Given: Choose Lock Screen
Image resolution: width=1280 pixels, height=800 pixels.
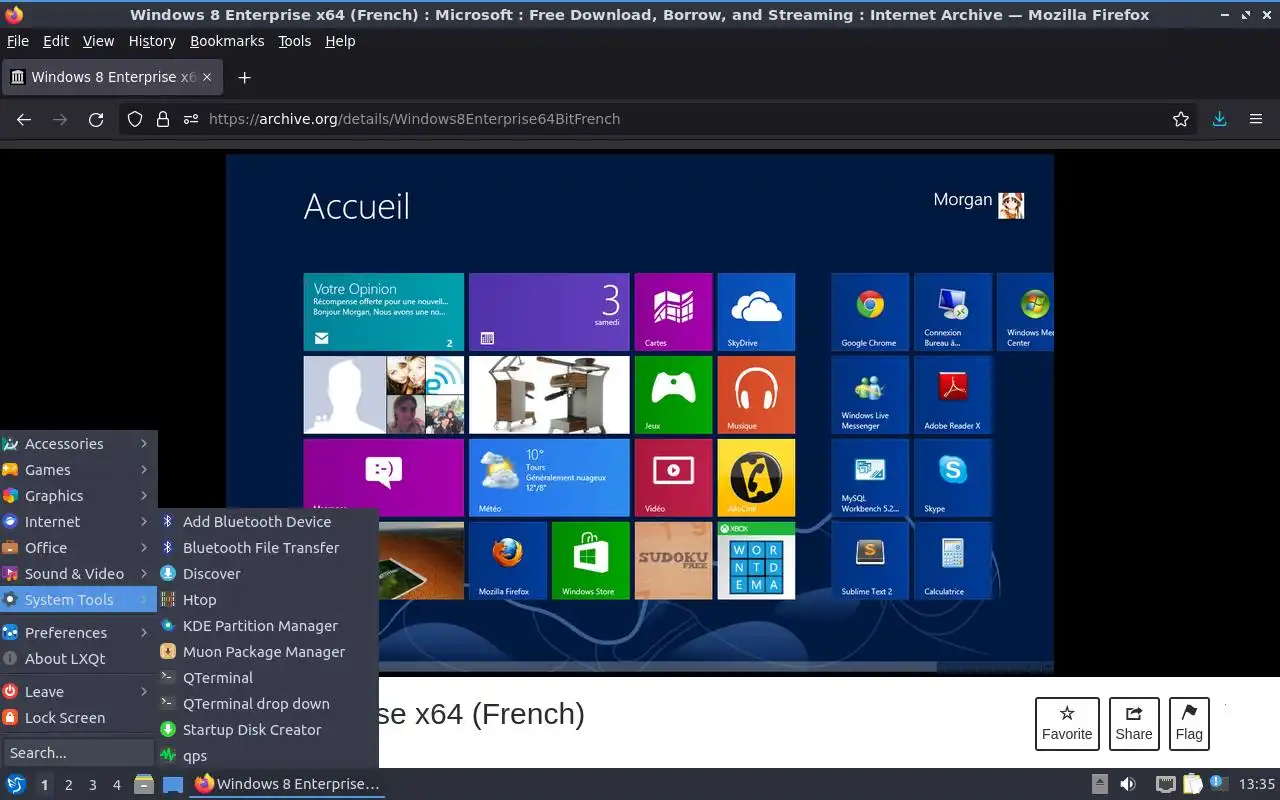Looking at the screenshot, I should coord(78,718).
